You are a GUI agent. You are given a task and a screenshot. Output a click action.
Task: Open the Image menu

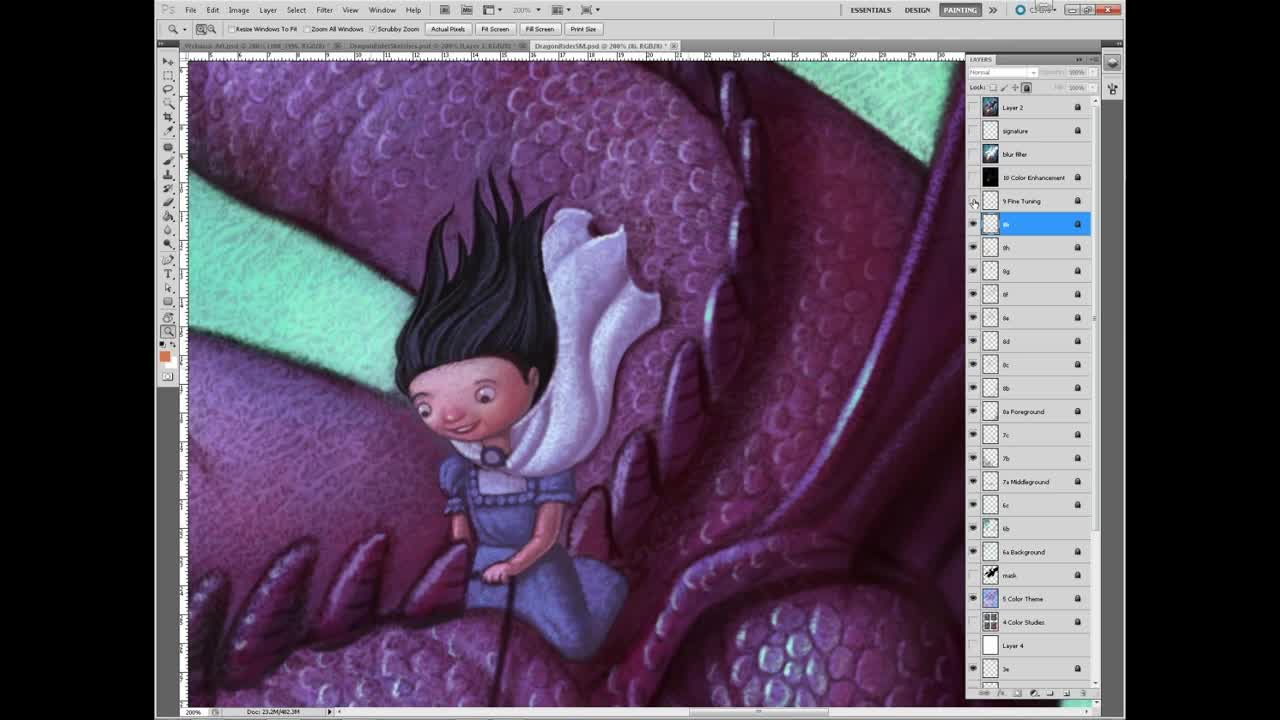pos(239,10)
